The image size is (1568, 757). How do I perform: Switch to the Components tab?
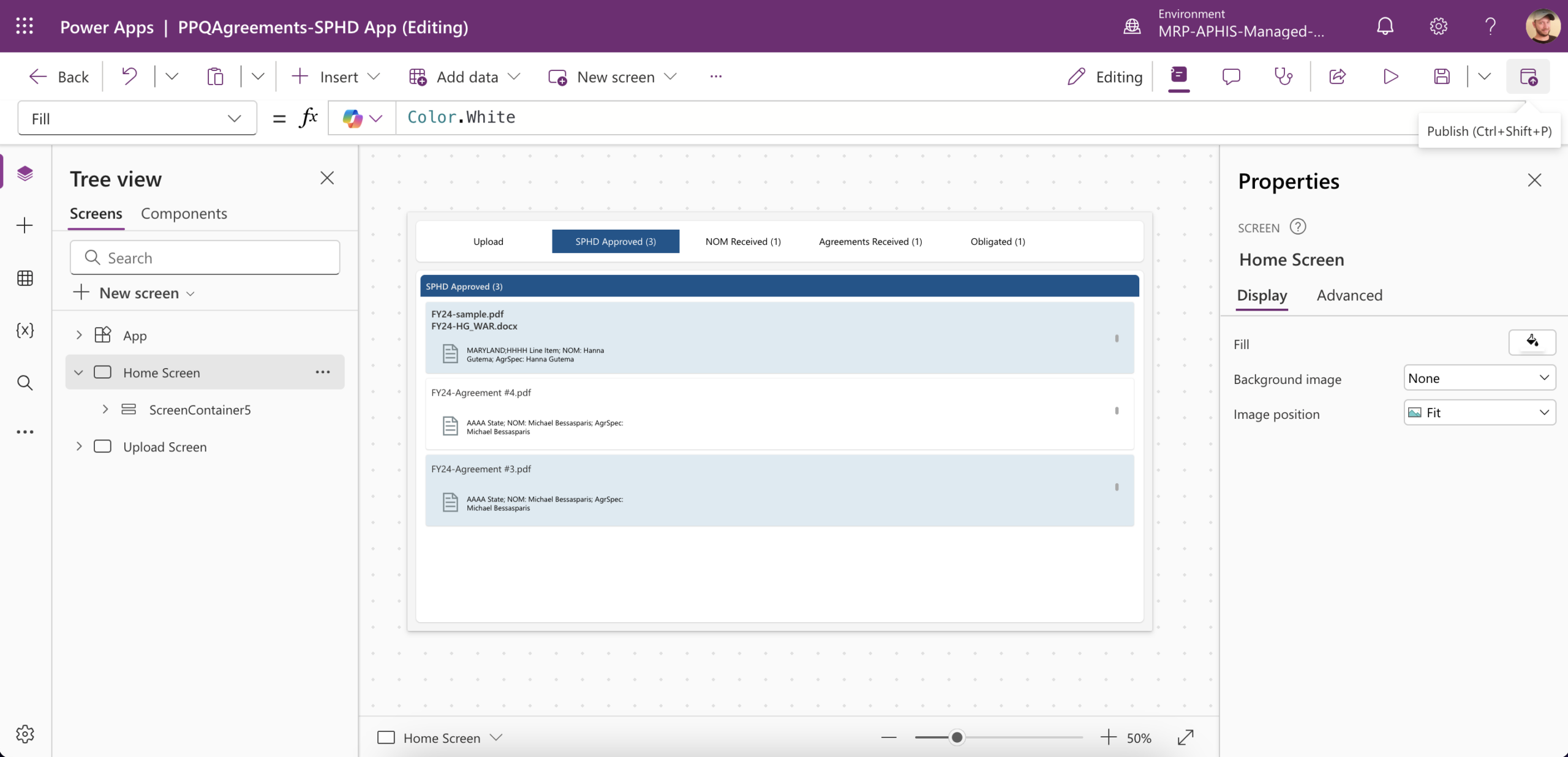184,213
